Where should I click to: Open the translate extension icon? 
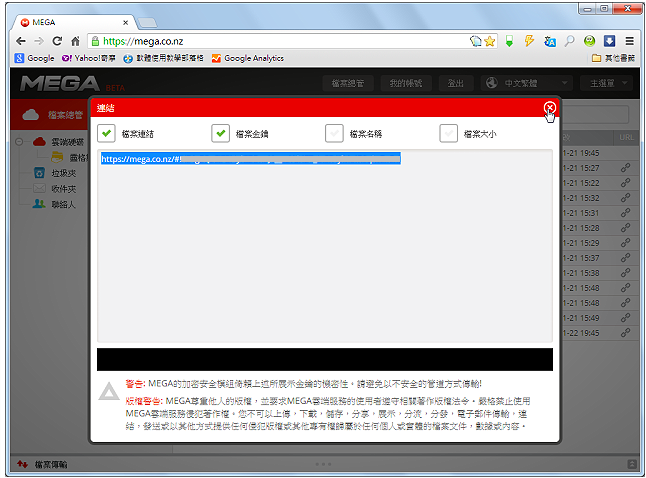[550, 41]
